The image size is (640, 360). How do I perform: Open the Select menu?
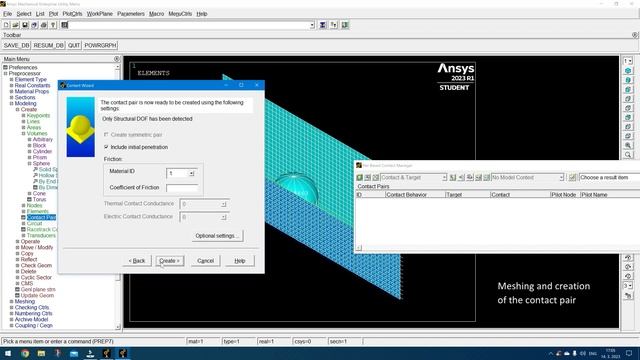click(x=24, y=14)
